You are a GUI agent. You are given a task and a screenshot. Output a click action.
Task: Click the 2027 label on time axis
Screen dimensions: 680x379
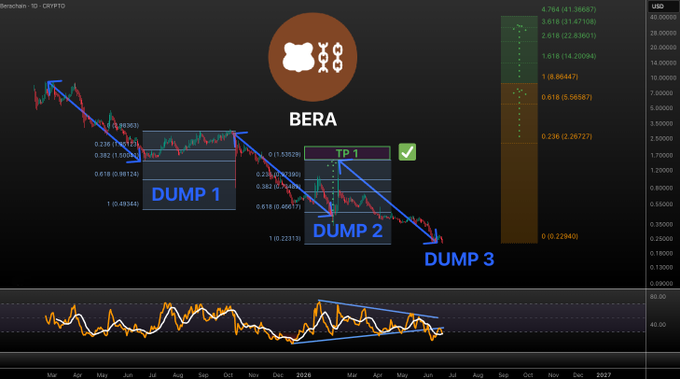(603, 375)
